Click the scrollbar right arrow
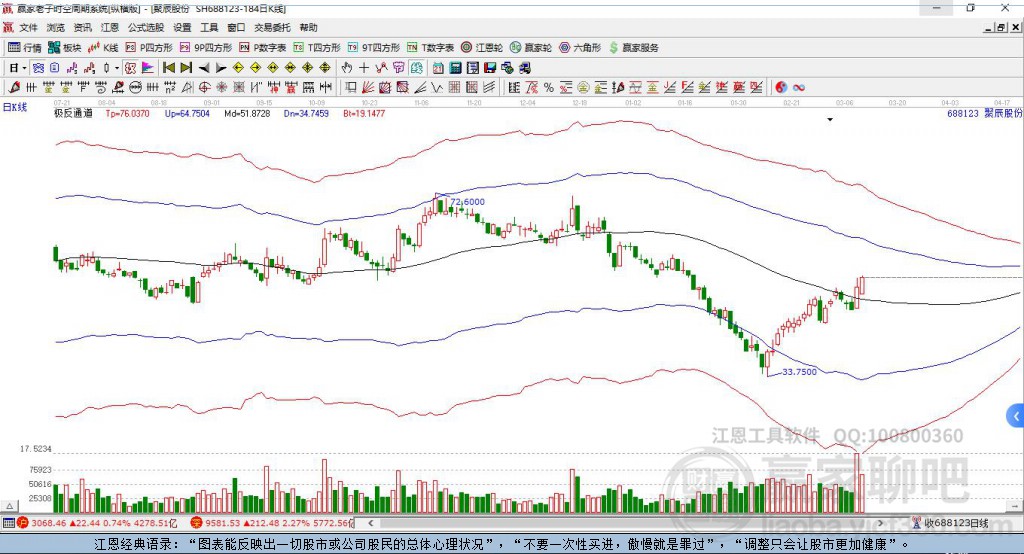This screenshot has height=554, width=1024. (880, 523)
